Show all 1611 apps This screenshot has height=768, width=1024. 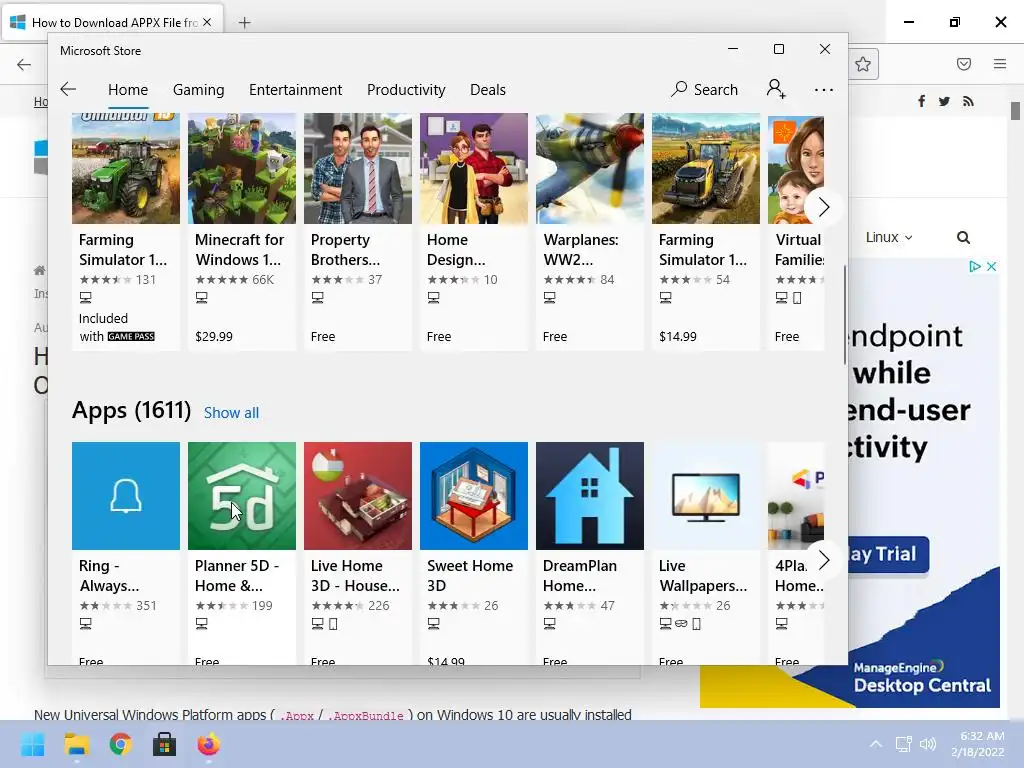tap(231, 413)
